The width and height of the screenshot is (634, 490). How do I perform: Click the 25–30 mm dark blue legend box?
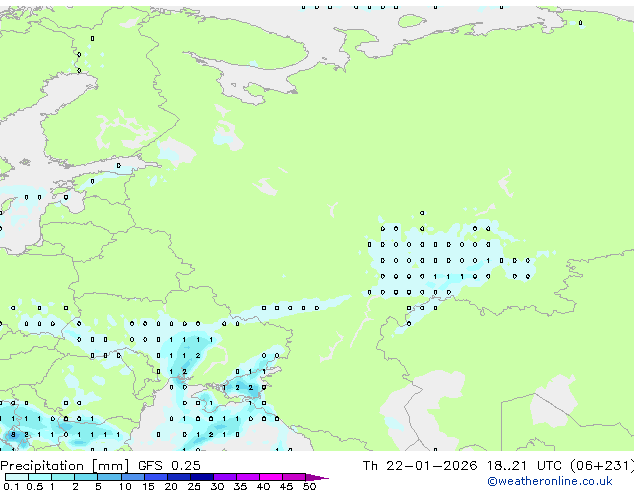tap(202, 477)
